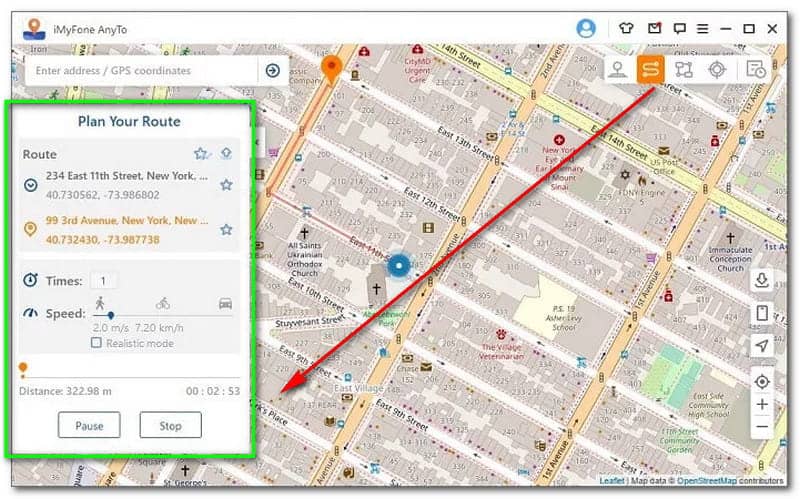Click start coordinates 40.730562, -73.986802

103,195
